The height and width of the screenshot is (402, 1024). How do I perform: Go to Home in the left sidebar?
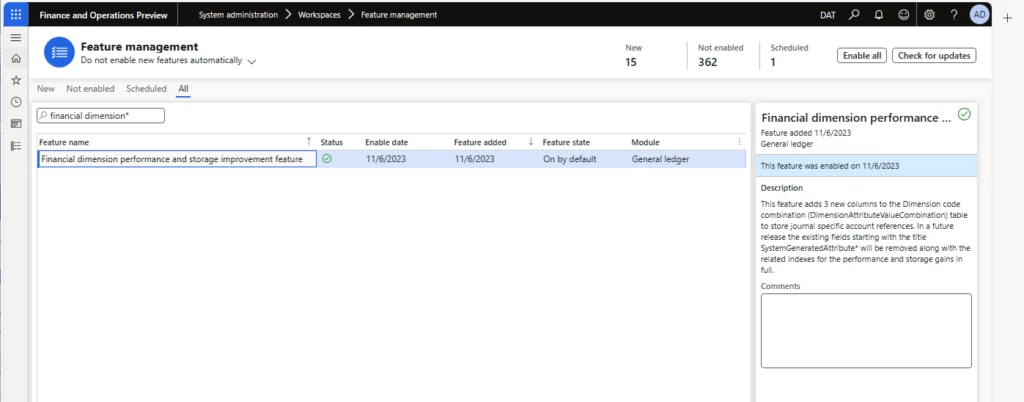pos(15,58)
